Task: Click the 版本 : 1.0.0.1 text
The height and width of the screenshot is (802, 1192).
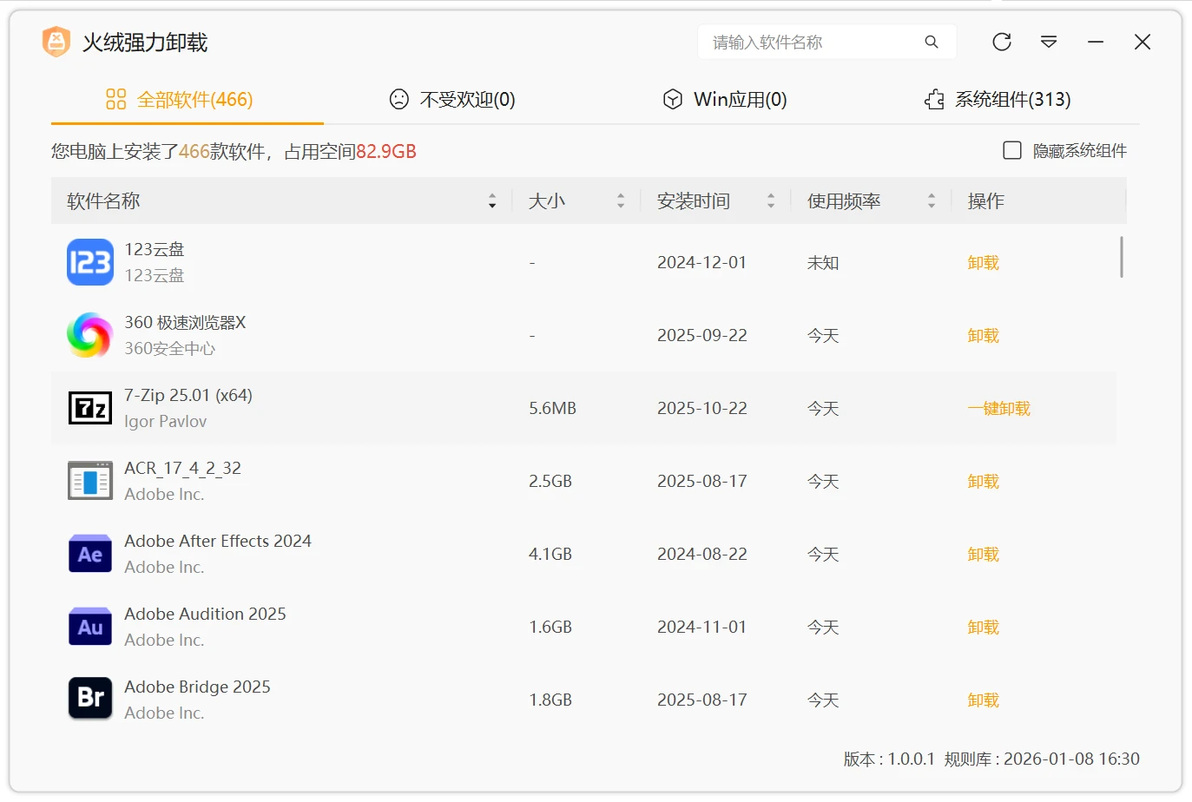Action: (x=889, y=759)
